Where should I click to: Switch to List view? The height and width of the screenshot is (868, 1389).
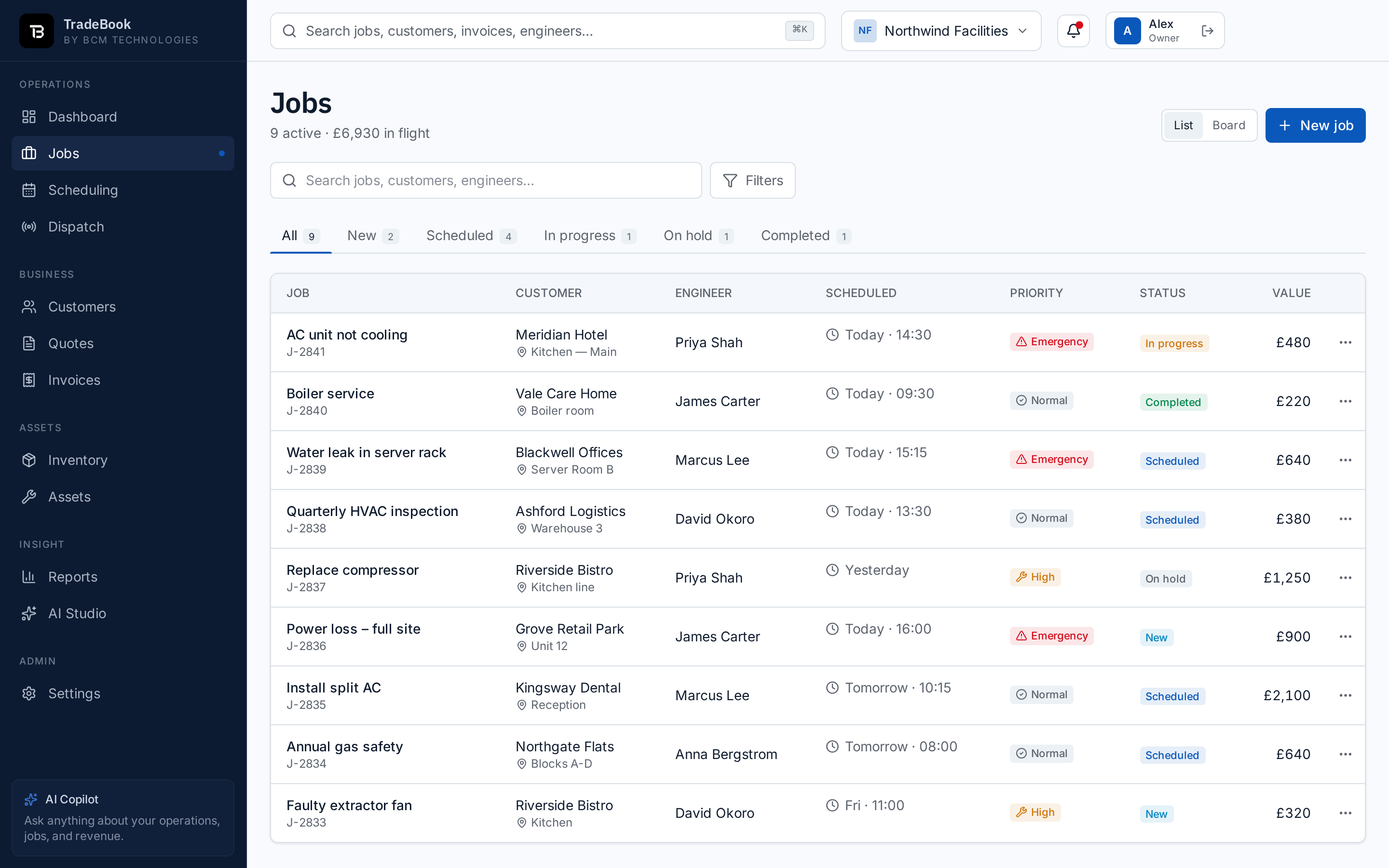coord(1183,125)
